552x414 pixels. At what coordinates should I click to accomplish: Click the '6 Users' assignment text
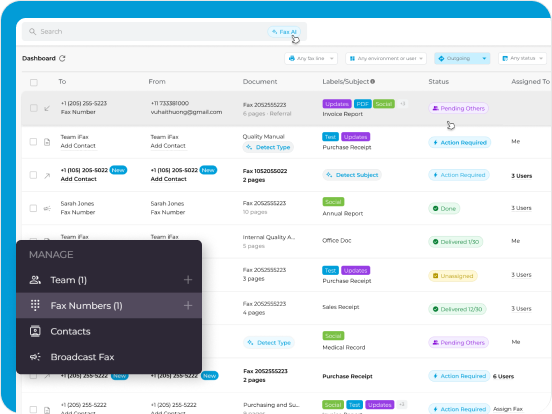503,376
